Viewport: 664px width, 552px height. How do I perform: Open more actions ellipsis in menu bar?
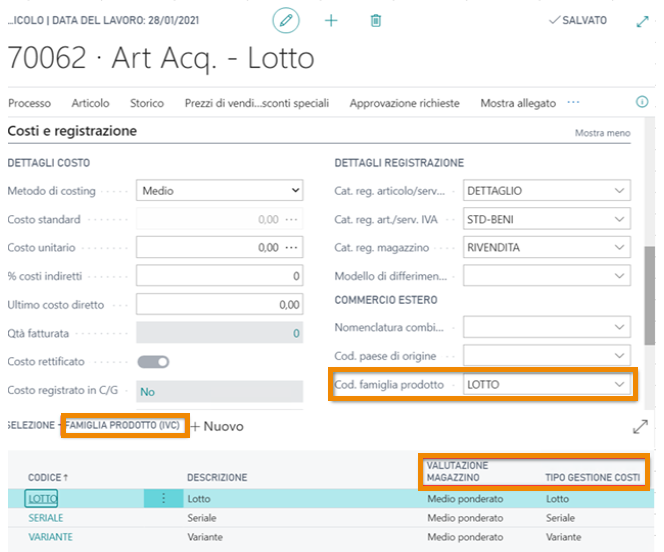573,102
